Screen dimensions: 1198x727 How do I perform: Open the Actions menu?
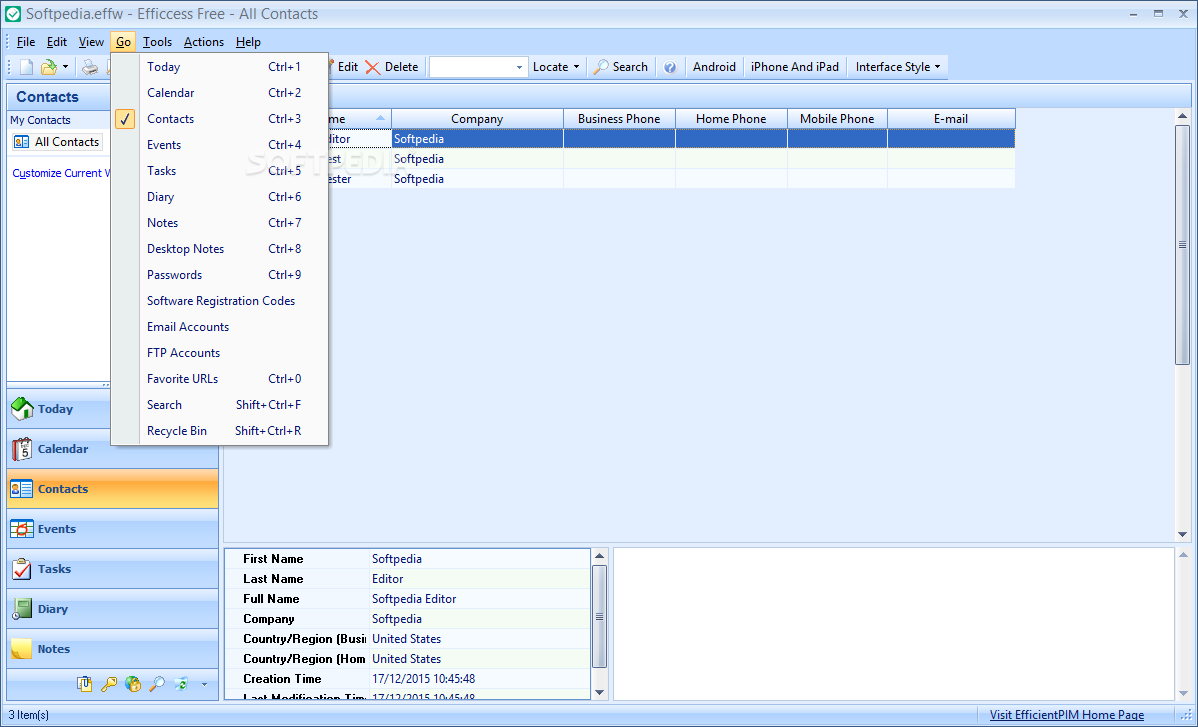[x=204, y=42]
